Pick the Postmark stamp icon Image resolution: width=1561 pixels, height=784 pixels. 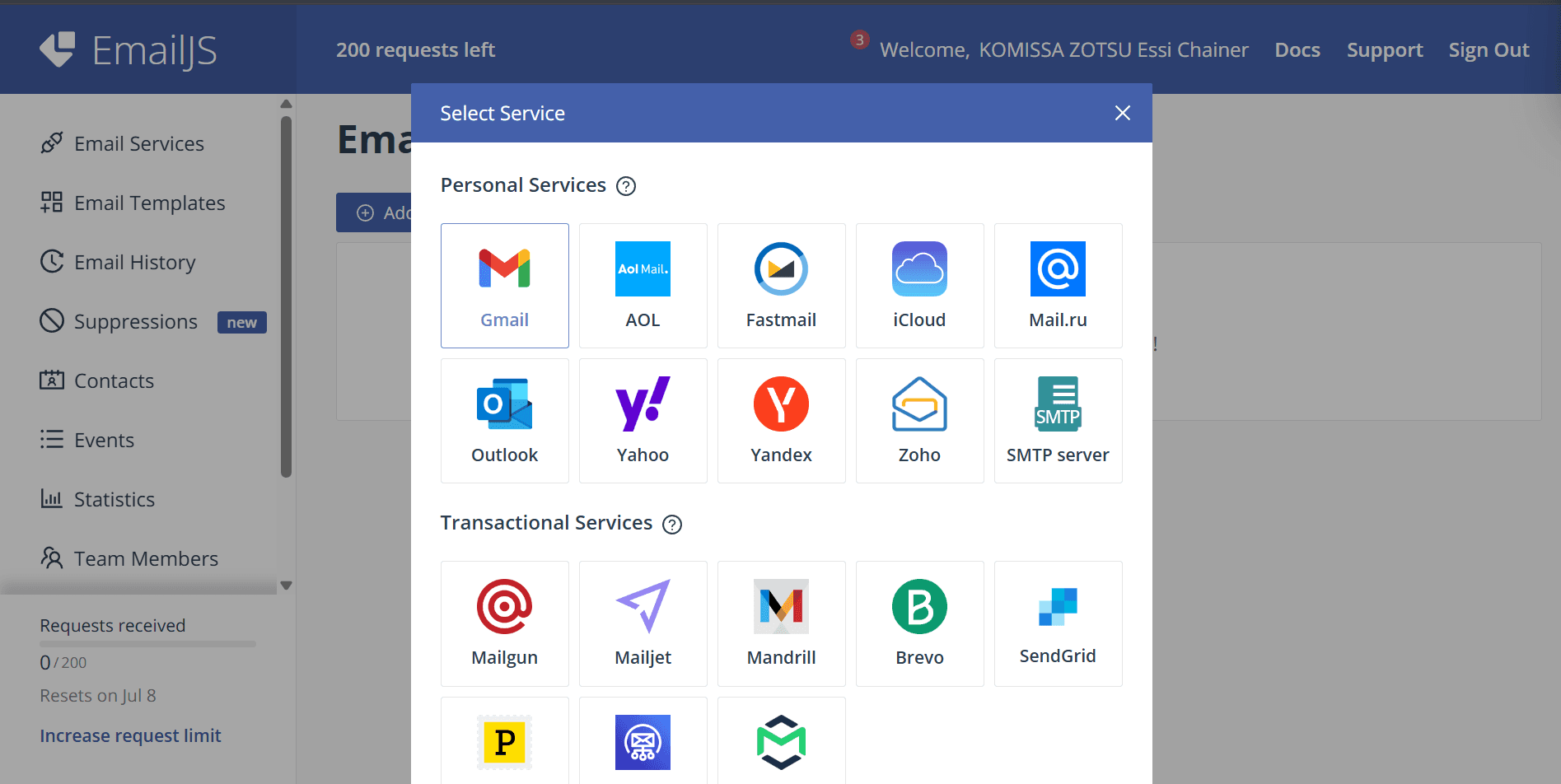504,741
